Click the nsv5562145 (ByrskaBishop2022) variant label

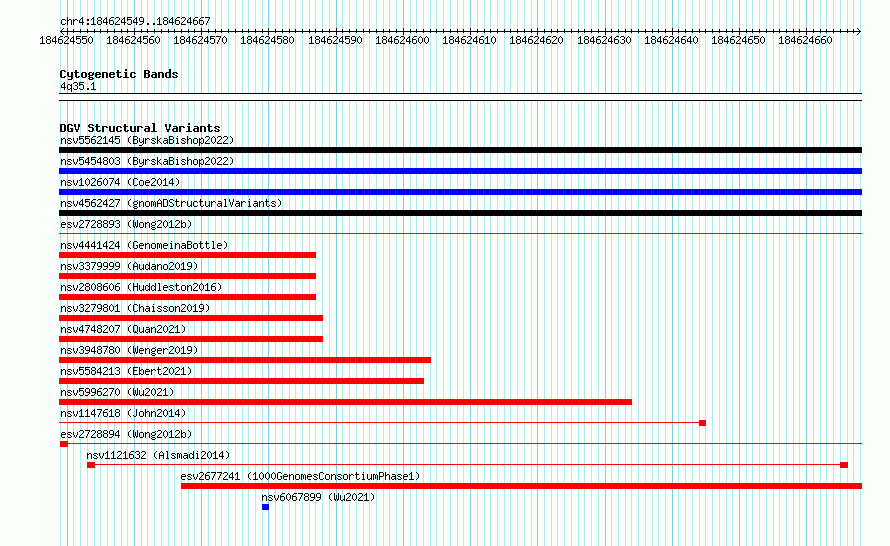[147, 140]
